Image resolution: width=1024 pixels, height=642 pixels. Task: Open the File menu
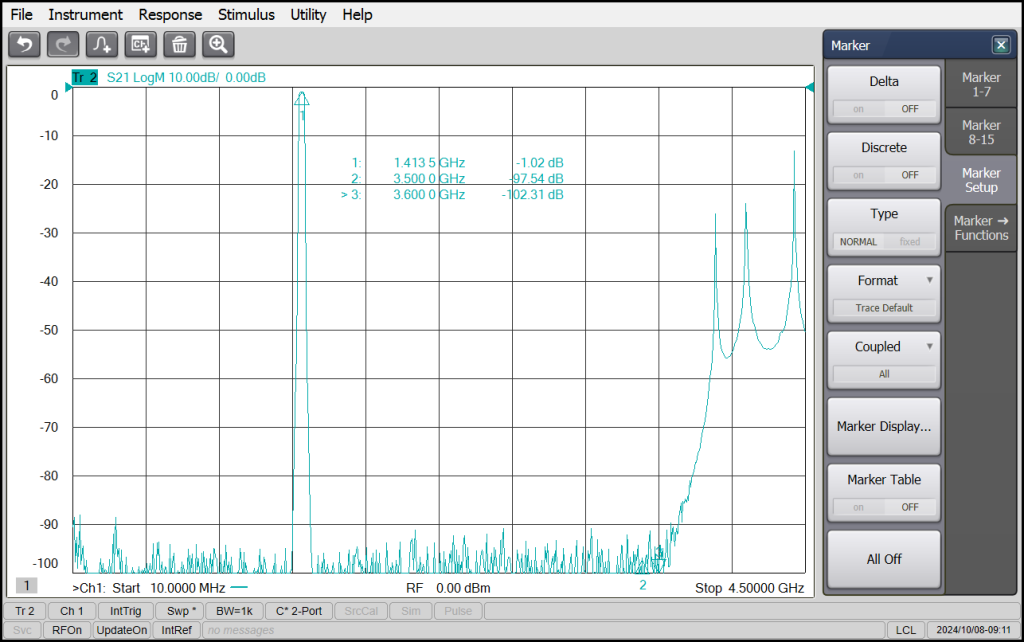point(22,14)
